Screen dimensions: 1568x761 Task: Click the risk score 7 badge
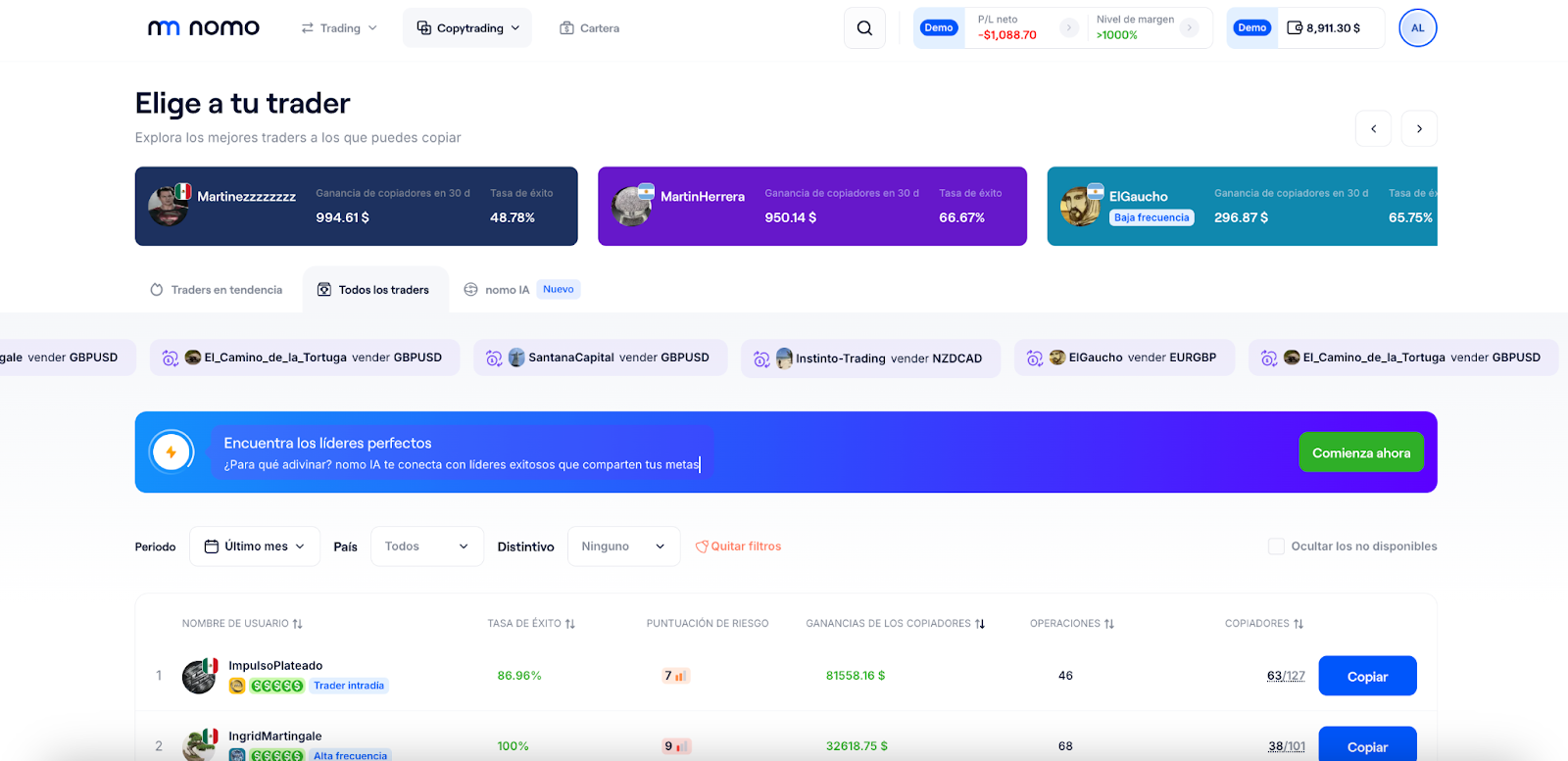(x=676, y=676)
